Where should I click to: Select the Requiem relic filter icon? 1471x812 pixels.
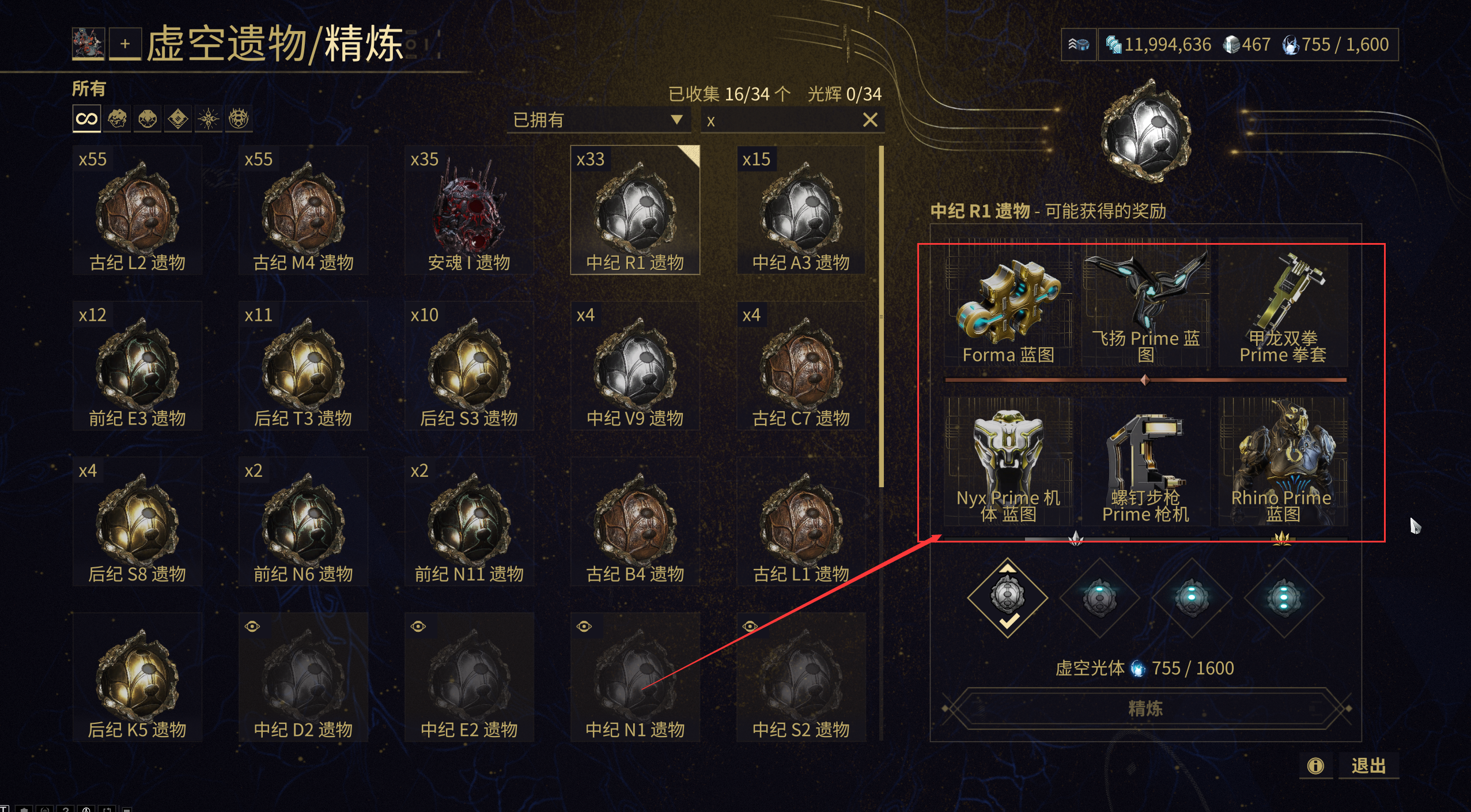pos(239,119)
